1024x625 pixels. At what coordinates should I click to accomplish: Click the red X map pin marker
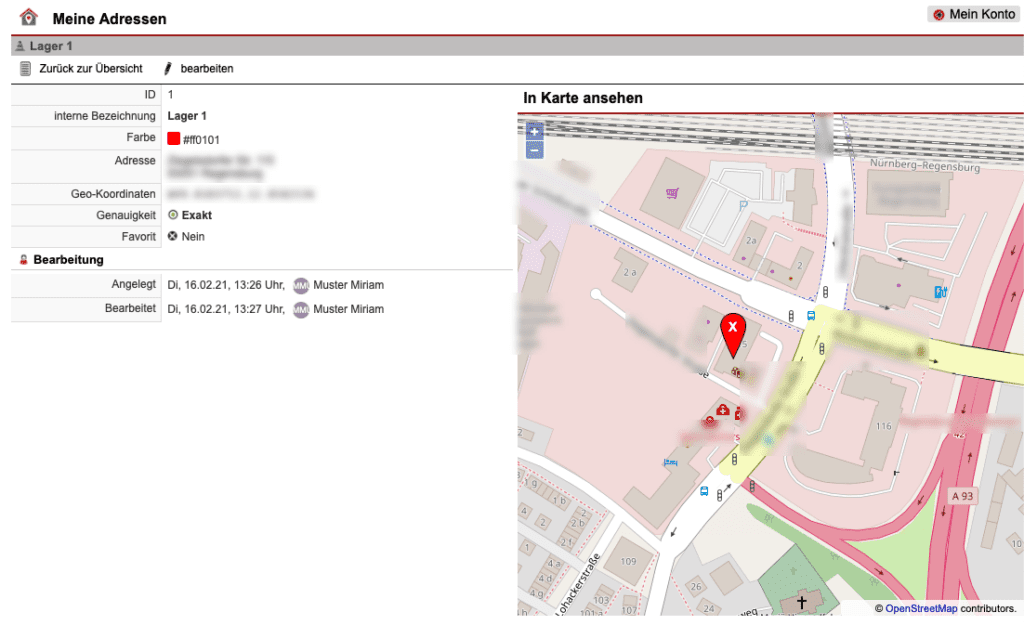coord(734,330)
